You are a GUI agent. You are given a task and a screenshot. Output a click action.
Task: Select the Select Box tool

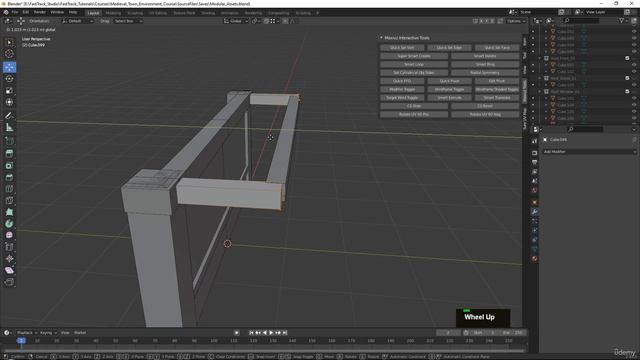pos(9,42)
